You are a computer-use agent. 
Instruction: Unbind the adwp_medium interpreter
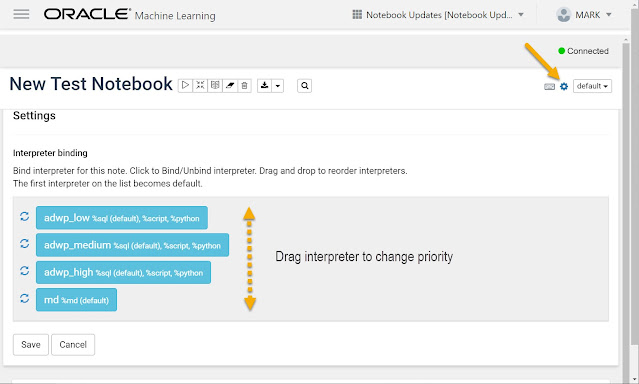(x=132, y=245)
